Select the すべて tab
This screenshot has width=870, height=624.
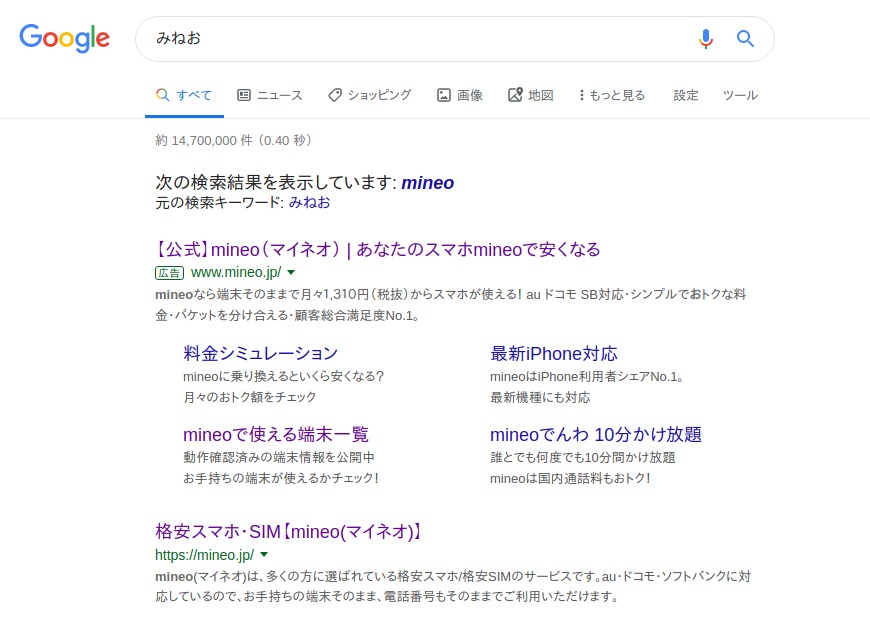[184, 95]
